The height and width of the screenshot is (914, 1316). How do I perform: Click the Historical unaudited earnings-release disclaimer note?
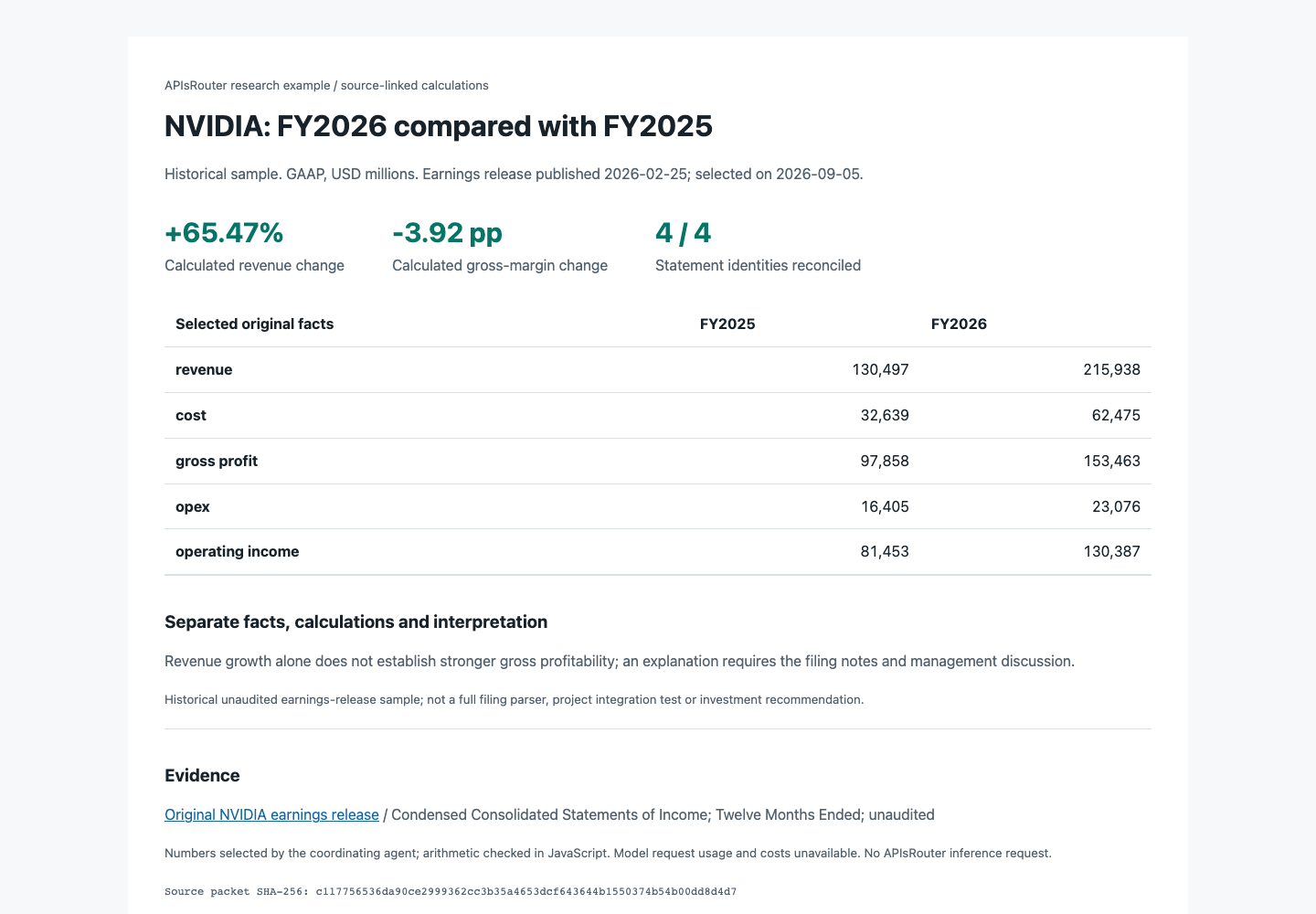514,699
